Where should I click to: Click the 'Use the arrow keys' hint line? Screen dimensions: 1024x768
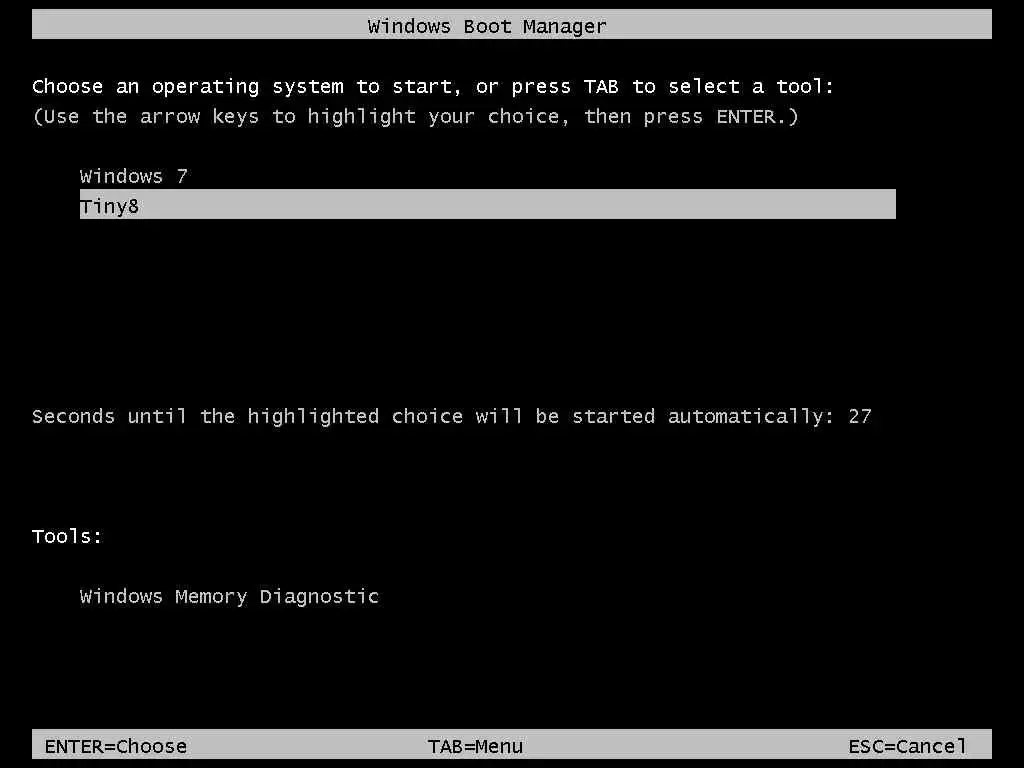pos(415,117)
